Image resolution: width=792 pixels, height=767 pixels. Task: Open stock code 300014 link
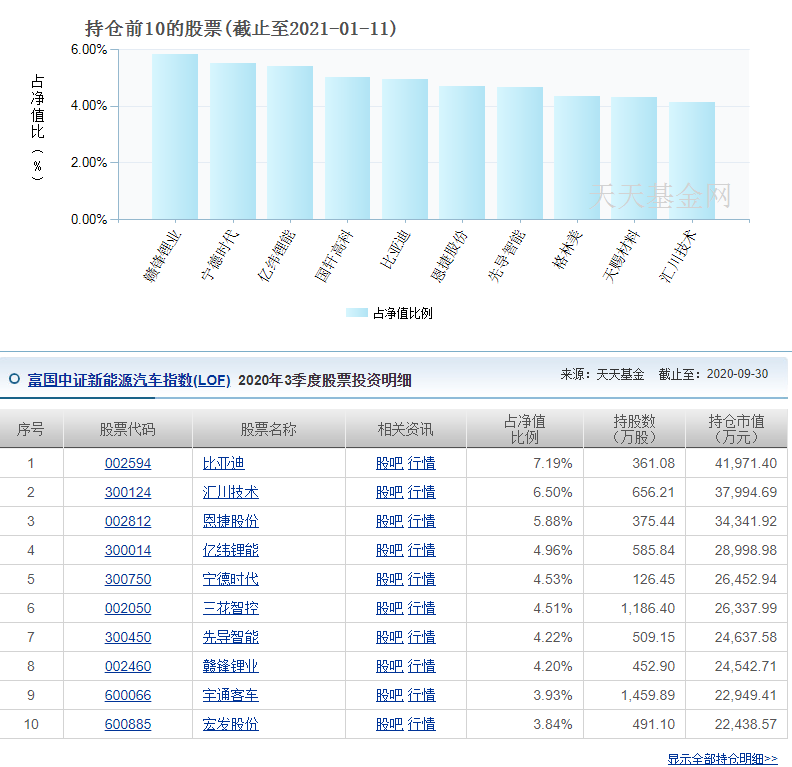tap(128, 550)
